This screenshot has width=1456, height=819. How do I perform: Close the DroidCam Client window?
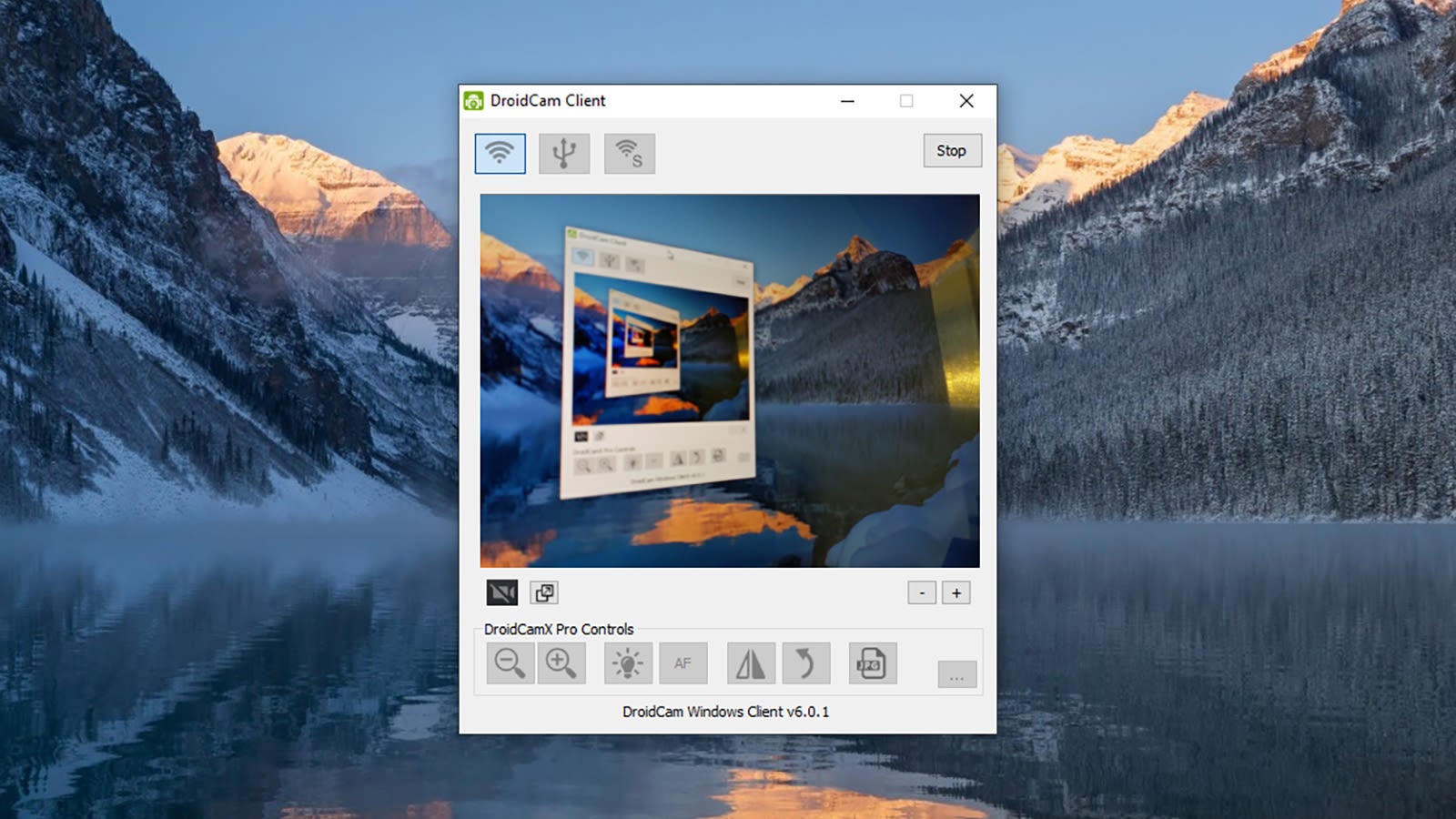[x=966, y=101]
